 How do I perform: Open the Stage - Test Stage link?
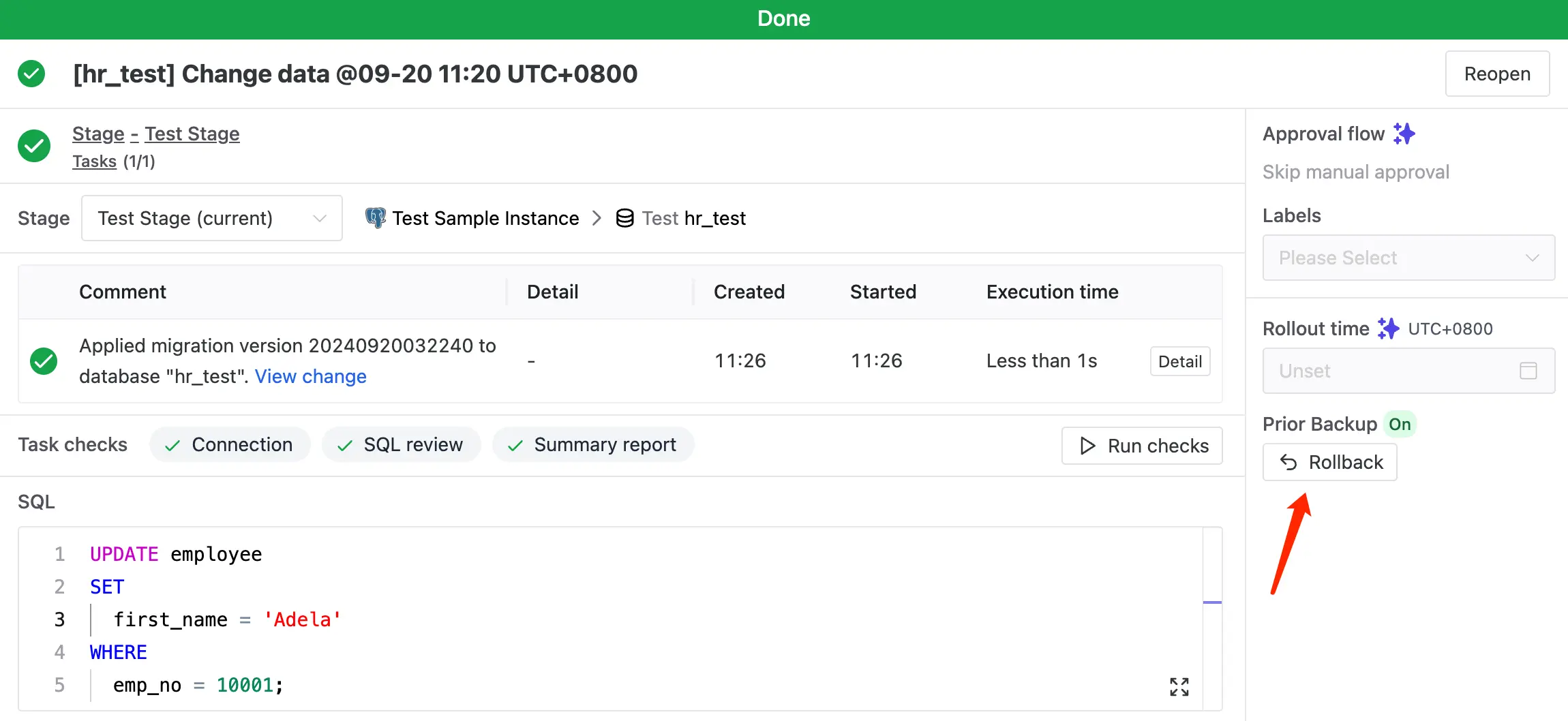[x=156, y=134]
